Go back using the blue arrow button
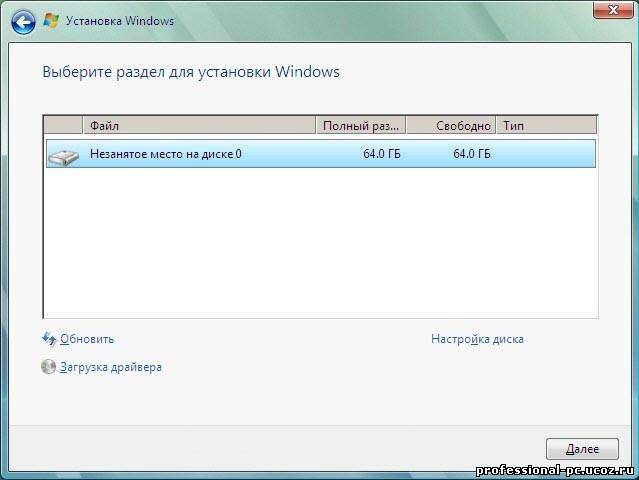The width and height of the screenshot is (639, 480). click(x=23, y=22)
